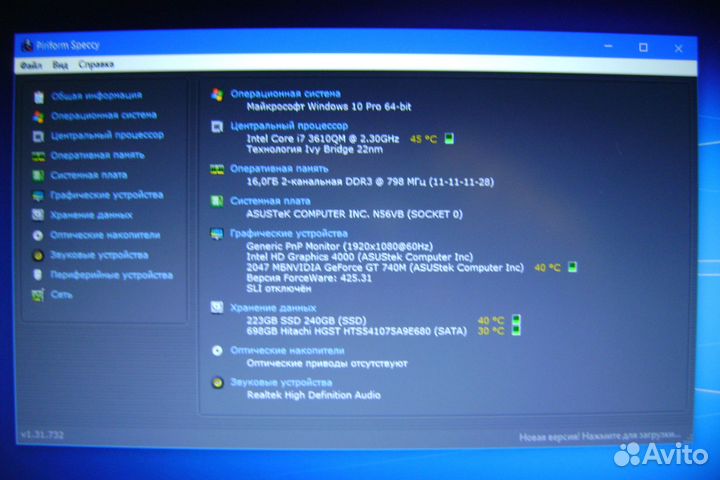The height and width of the screenshot is (480, 720).
Task: Click Hitachi 30 °C temperature indicator icon
Action: pyautogui.click(x=516, y=330)
